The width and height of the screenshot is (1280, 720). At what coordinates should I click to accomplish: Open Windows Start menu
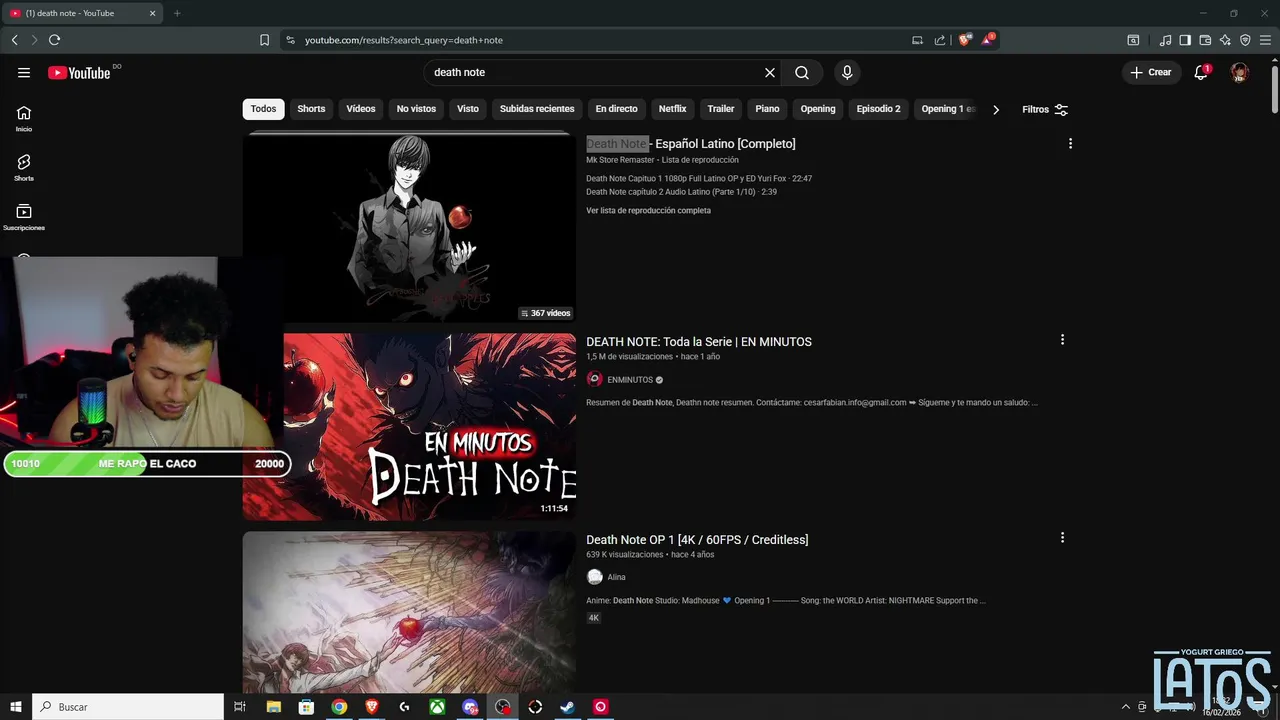pos(16,706)
